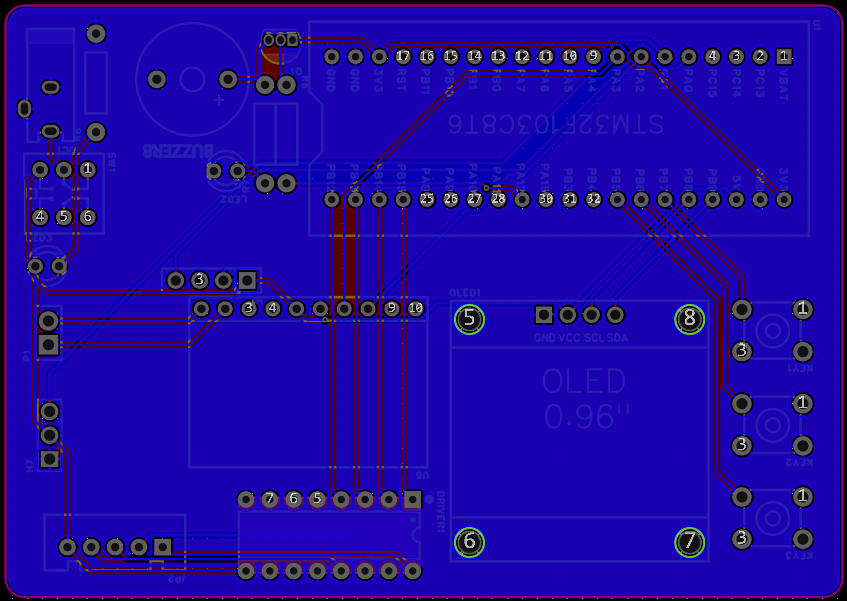Click STM32 bottom row pad 31
The width and height of the screenshot is (847, 601).
click(569, 199)
